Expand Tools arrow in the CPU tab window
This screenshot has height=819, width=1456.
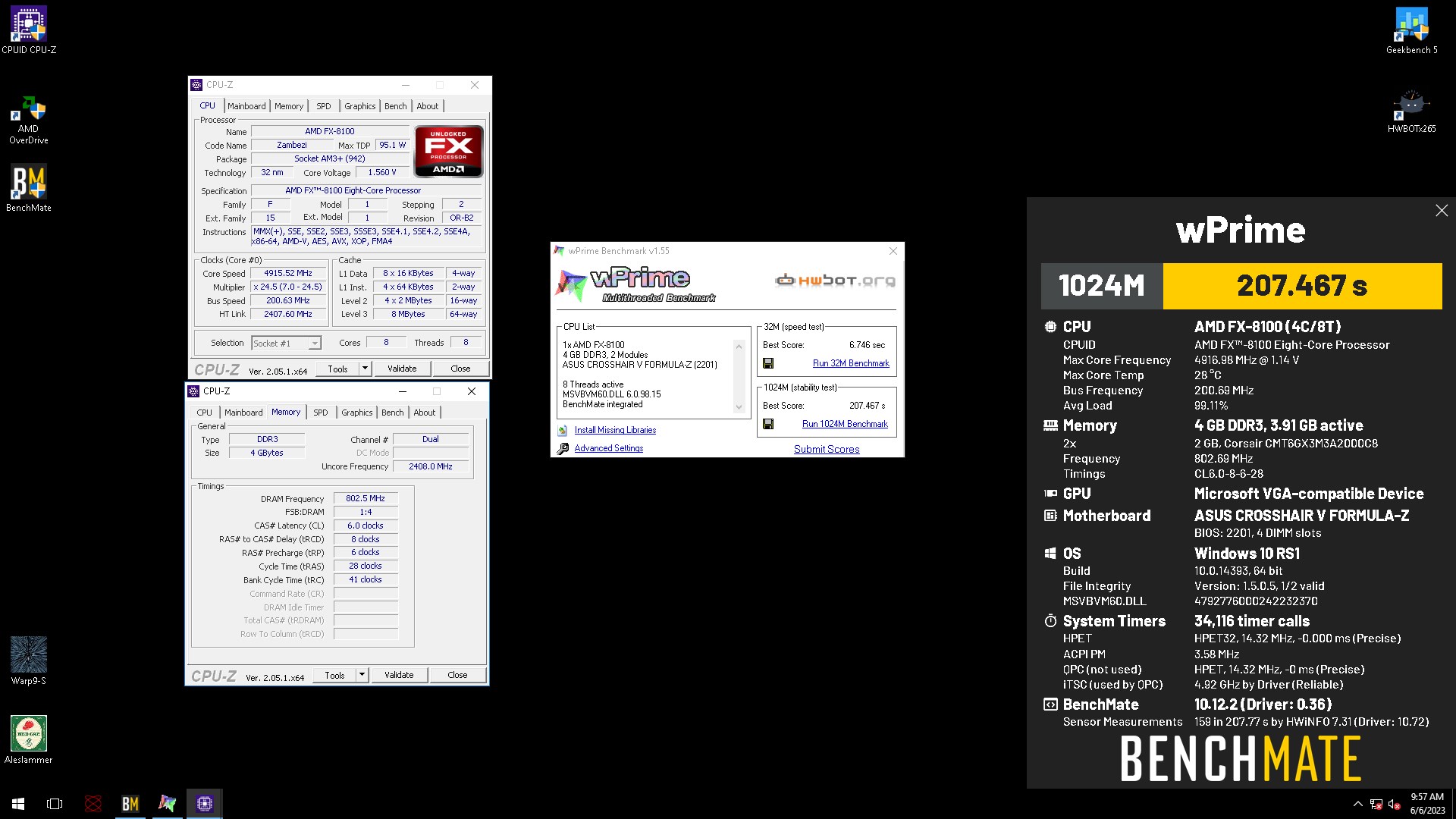pos(365,369)
